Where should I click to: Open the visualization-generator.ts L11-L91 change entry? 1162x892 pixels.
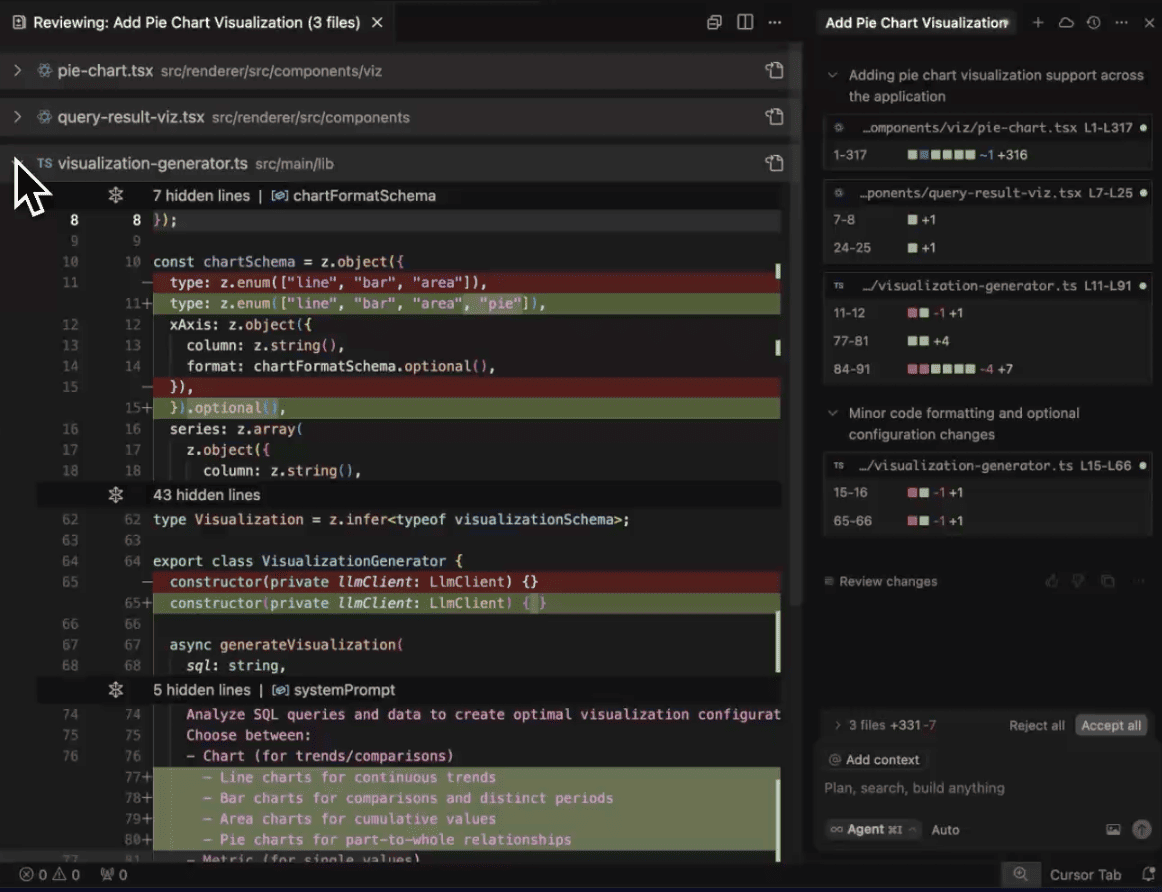[x=989, y=285]
